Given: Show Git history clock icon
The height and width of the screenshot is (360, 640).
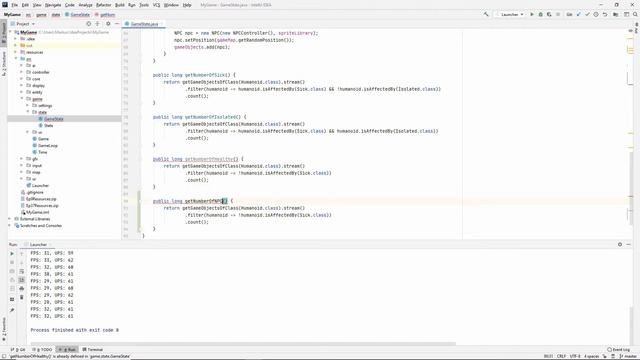Looking at the screenshot, I should (x=596, y=14).
